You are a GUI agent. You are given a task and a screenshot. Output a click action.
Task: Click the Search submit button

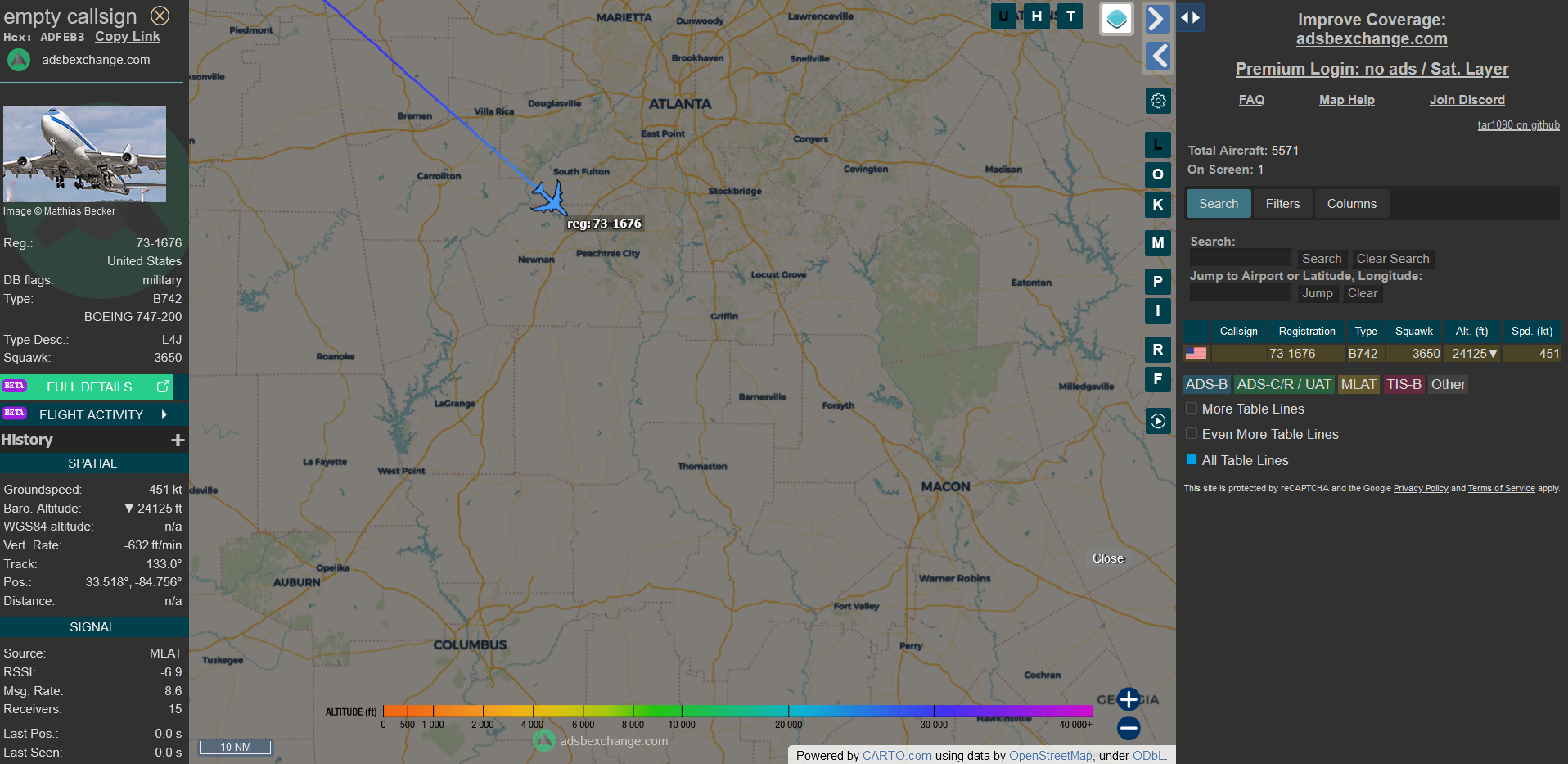pyautogui.click(x=1321, y=259)
